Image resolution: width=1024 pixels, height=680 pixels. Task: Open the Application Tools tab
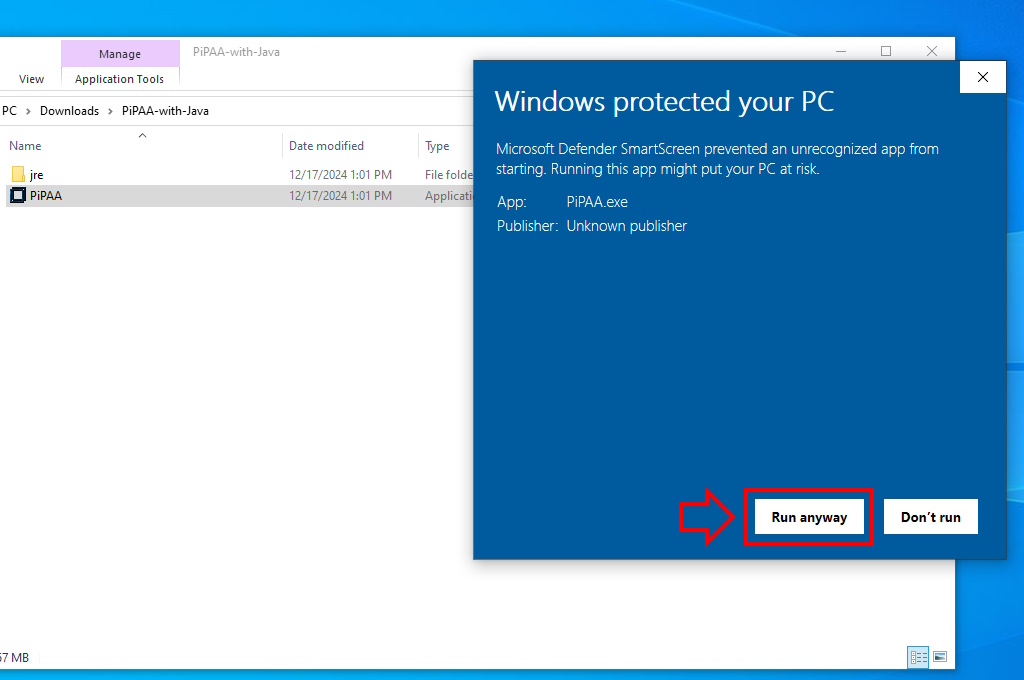pyautogui.click(x=120, y=79)
